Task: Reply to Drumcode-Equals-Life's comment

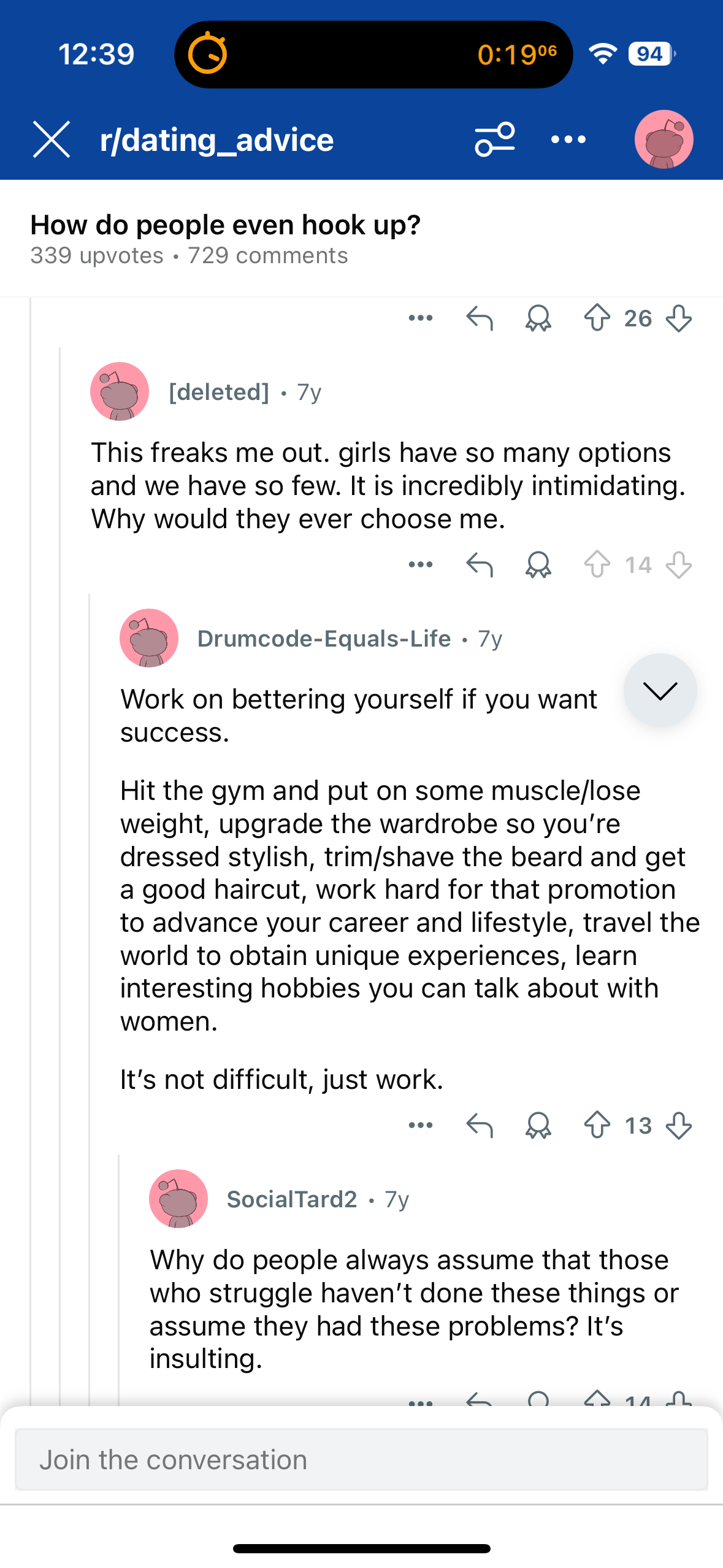Action: click(480, 1125)
